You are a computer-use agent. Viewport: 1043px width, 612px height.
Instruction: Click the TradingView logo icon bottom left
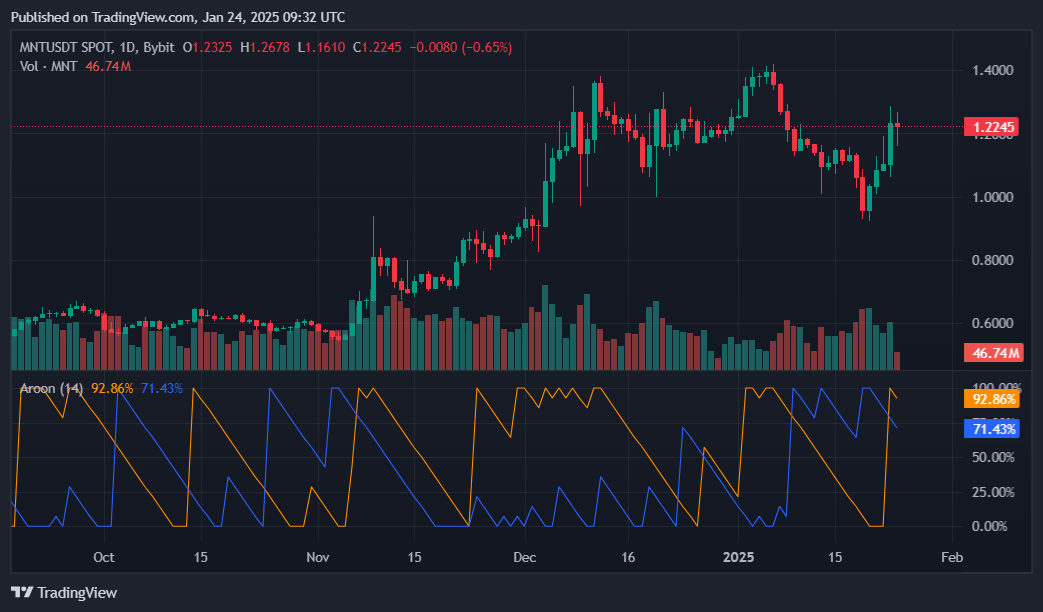22,592
